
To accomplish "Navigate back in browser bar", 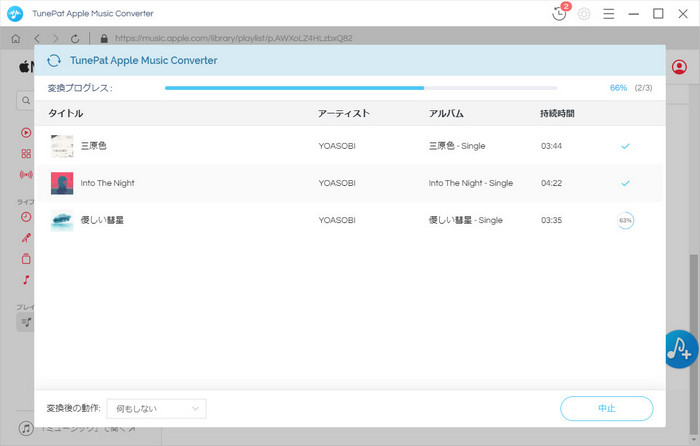I will click(37, 38).
